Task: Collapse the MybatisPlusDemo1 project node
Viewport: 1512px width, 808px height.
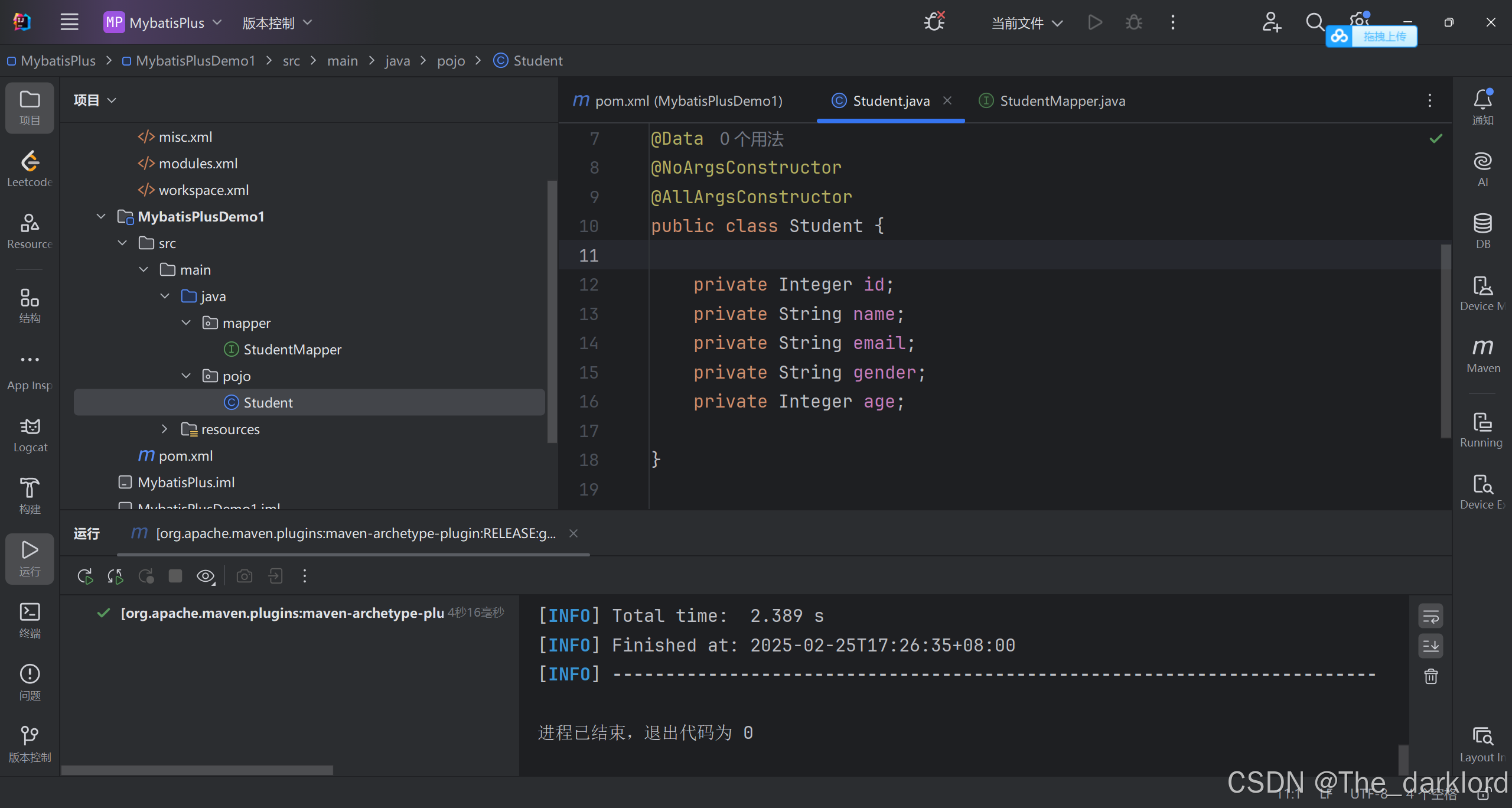Action: click(x=100, y=216)
